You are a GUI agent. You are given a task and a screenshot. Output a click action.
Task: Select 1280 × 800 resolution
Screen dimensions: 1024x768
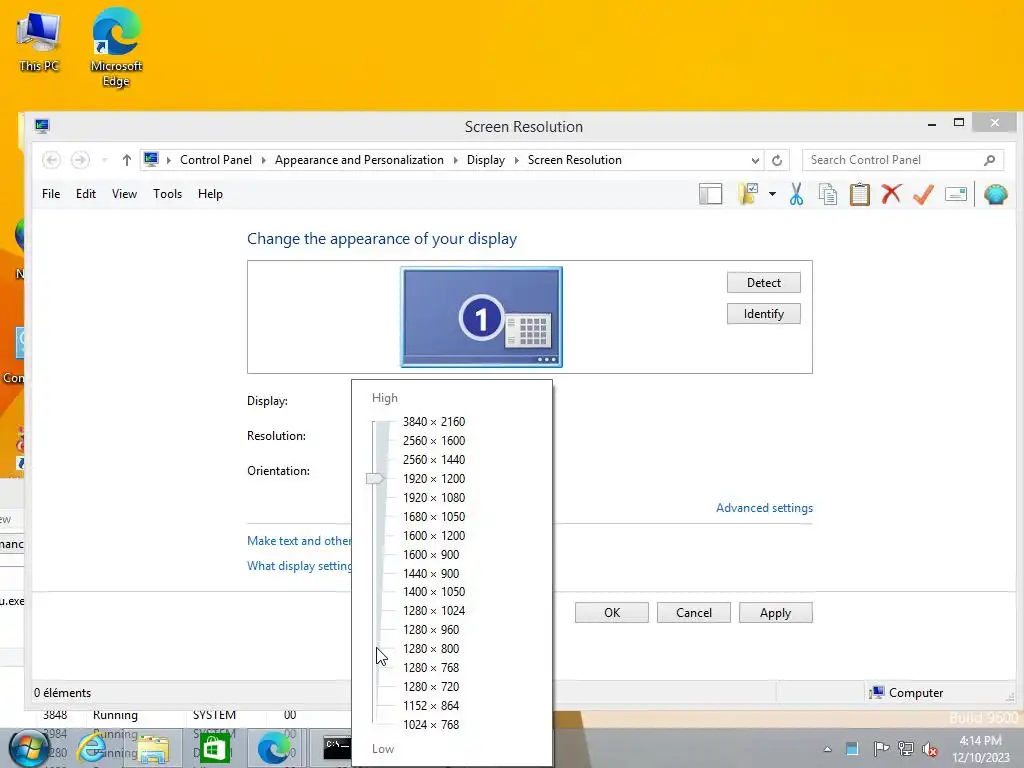431,648
